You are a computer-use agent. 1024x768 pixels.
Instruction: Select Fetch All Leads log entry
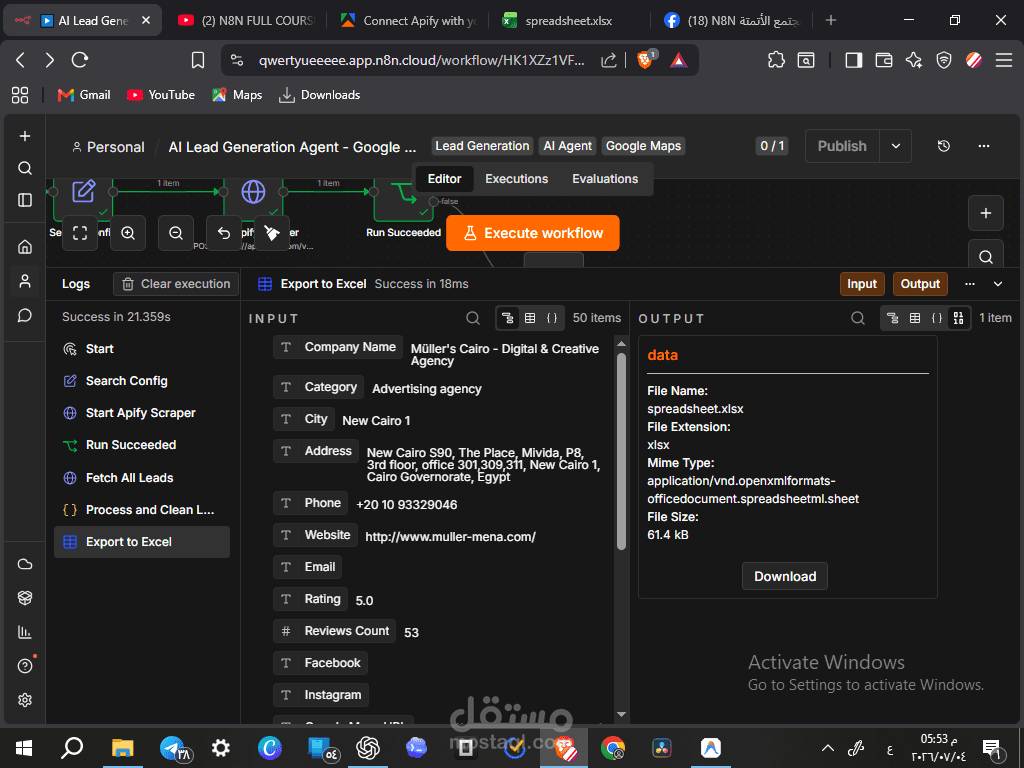point(142,478)
